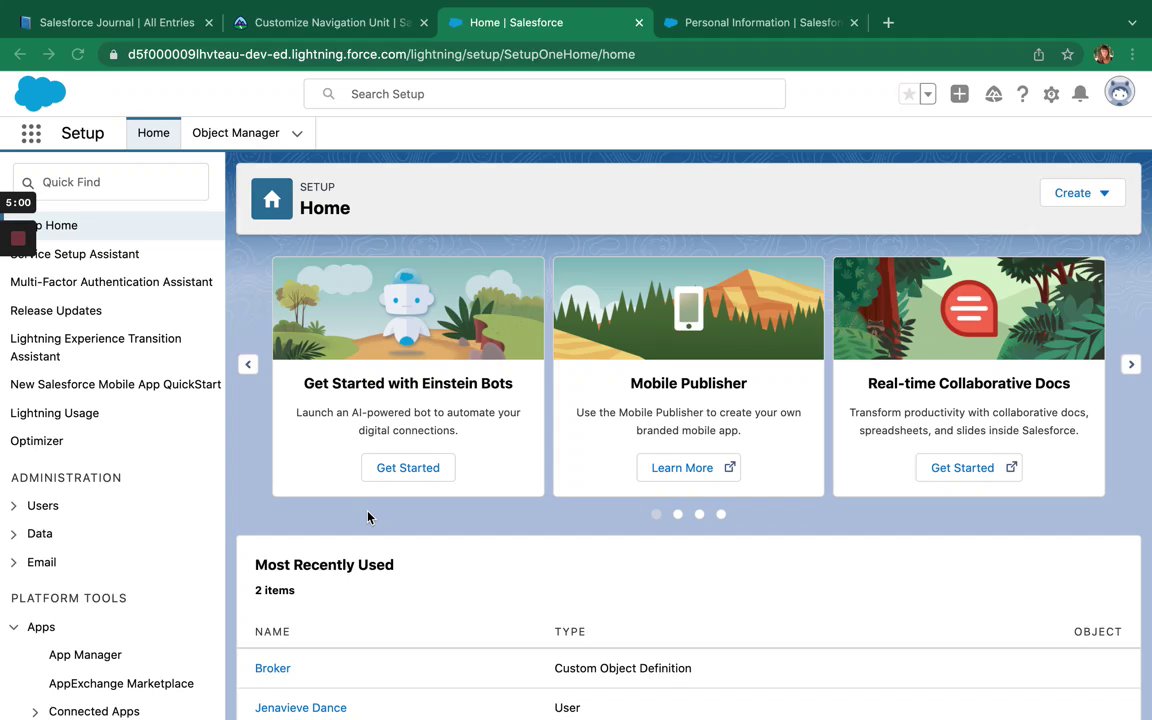Click the Search Setup field

point(544,94)
